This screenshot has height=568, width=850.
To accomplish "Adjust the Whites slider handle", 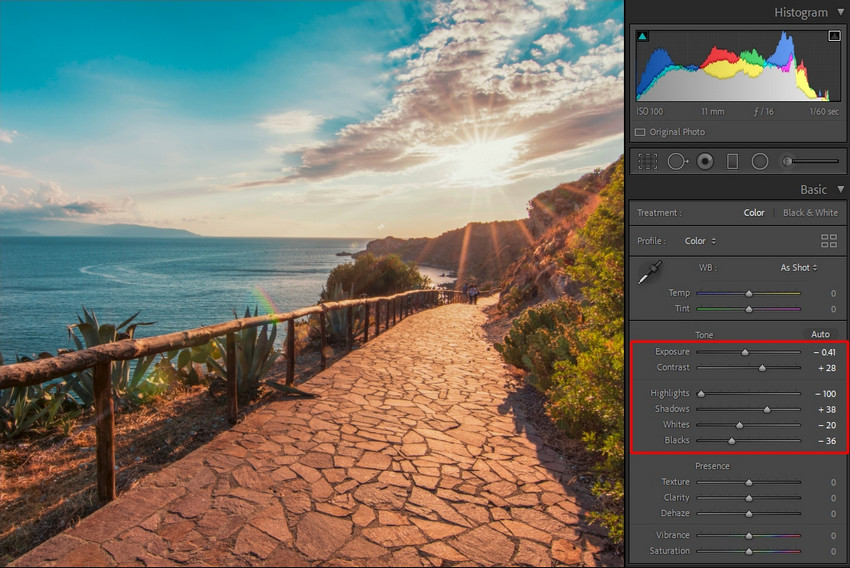I will click(739, 425).
